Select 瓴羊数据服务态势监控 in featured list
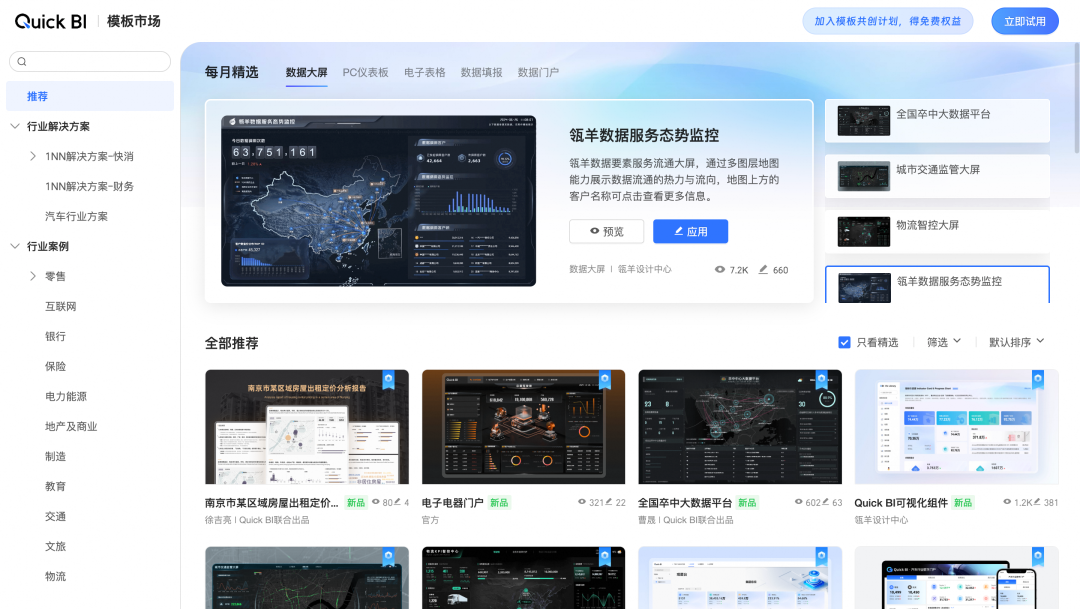This screenshot has width=1080, height=609. (937, 285)
